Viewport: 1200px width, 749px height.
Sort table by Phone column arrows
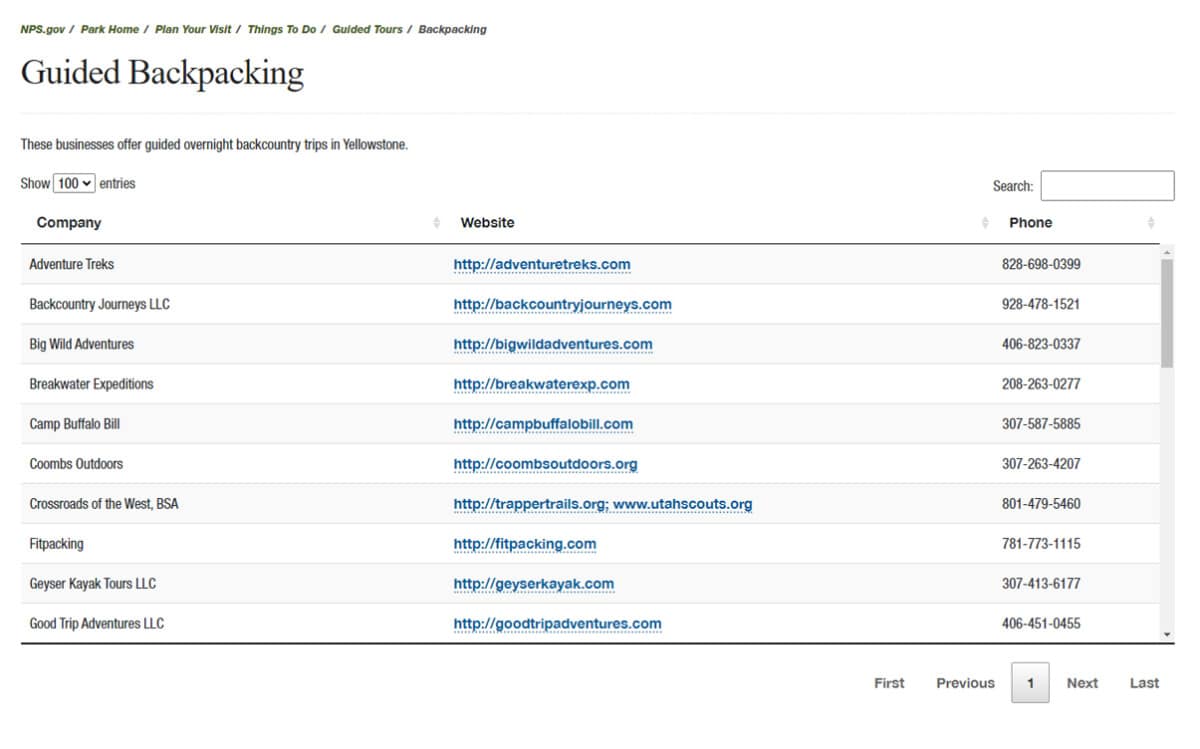coord(1151,223)
